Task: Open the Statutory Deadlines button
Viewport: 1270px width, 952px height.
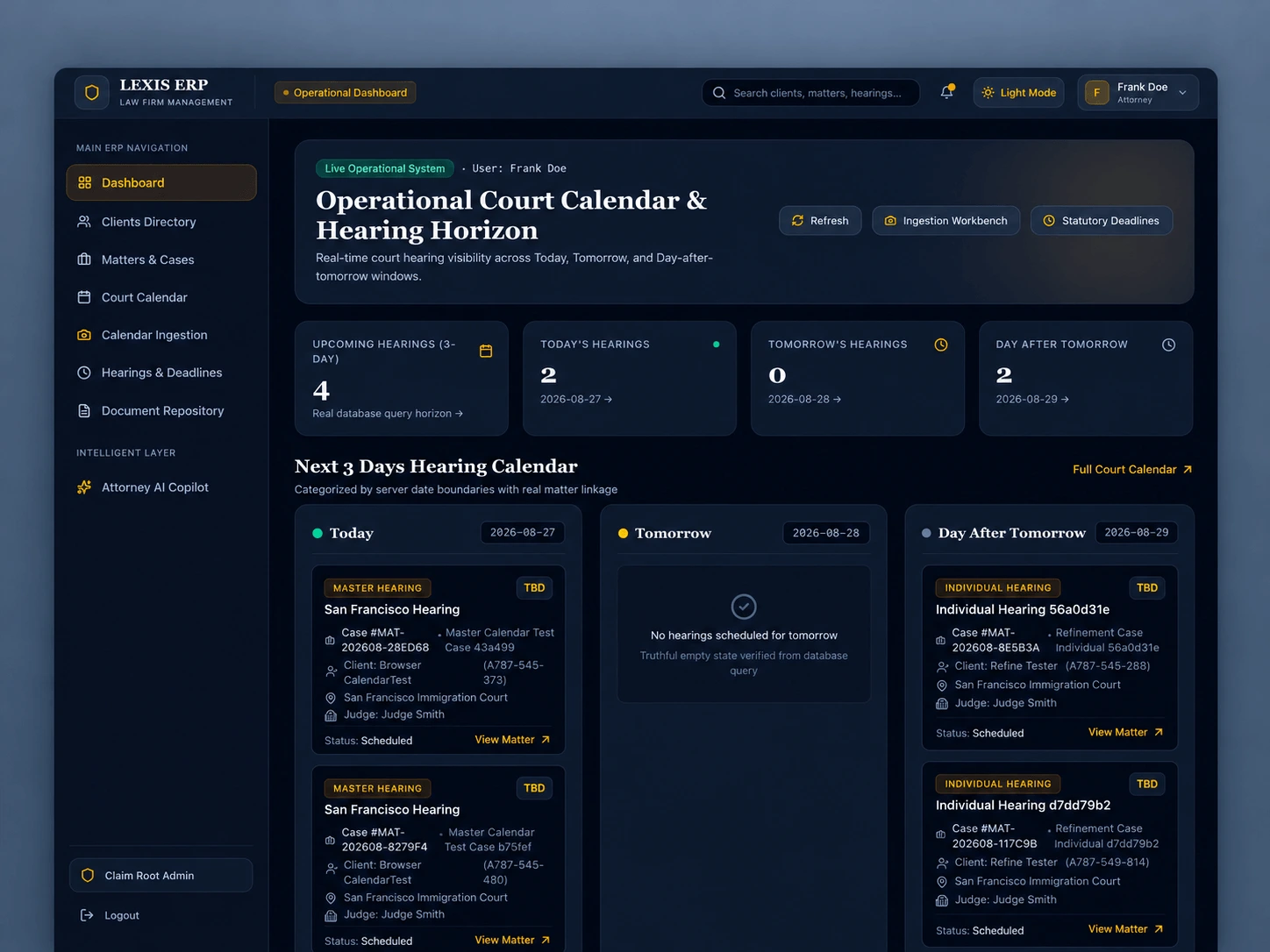Action: pos(1102,221)
